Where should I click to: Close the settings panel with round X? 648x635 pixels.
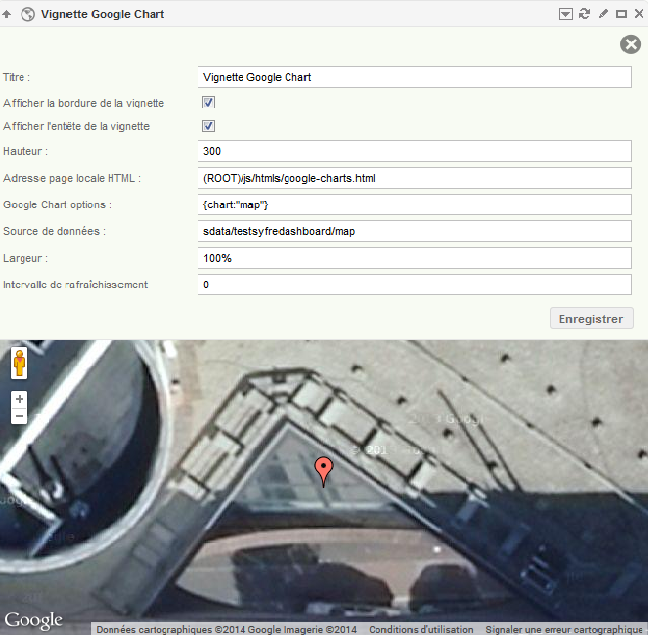[x=630, y=45]
